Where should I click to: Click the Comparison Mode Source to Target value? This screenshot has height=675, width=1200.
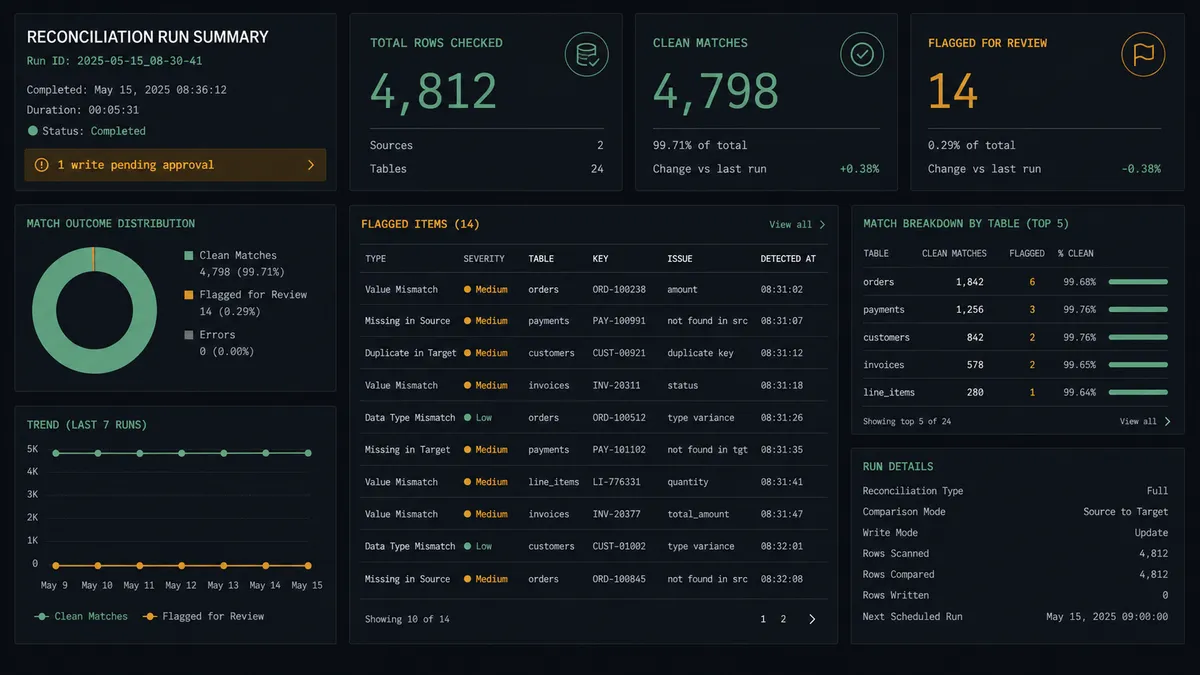point(1125,512)
